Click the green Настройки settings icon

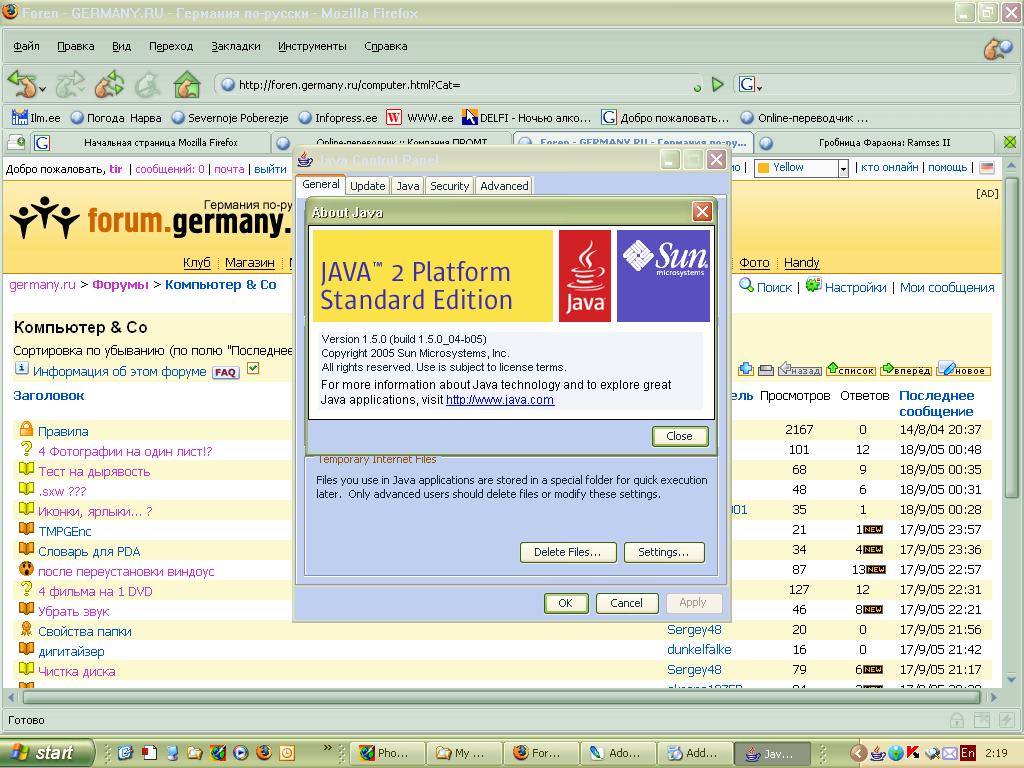[x=813, y=285]
